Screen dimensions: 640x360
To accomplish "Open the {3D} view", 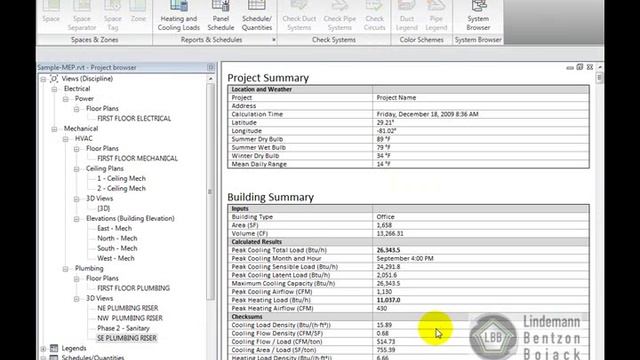I will [103, 208].
